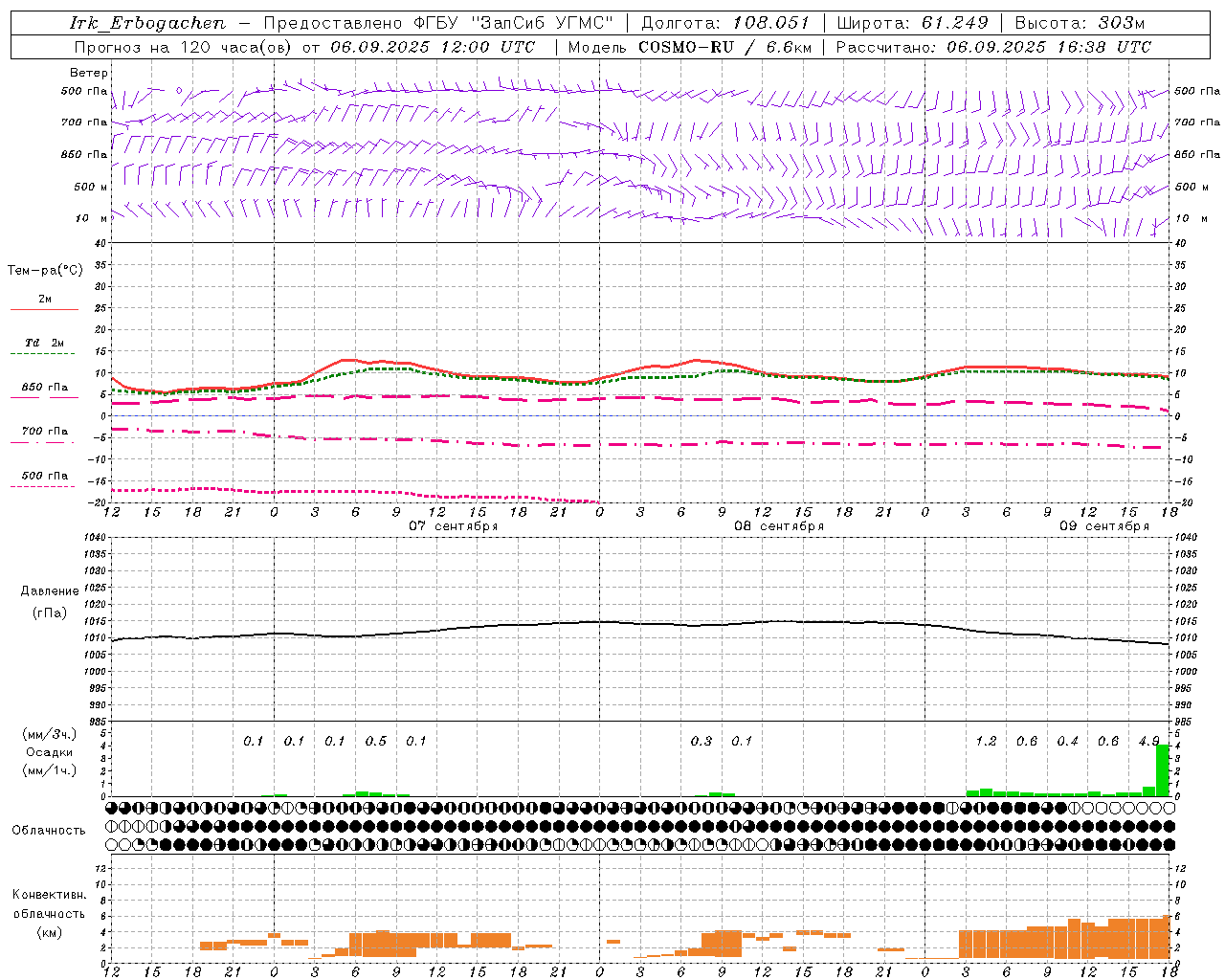Click the 08 сентября date label
The height and width of the screenshot is (980, 1225).
[x=779, y=526]
